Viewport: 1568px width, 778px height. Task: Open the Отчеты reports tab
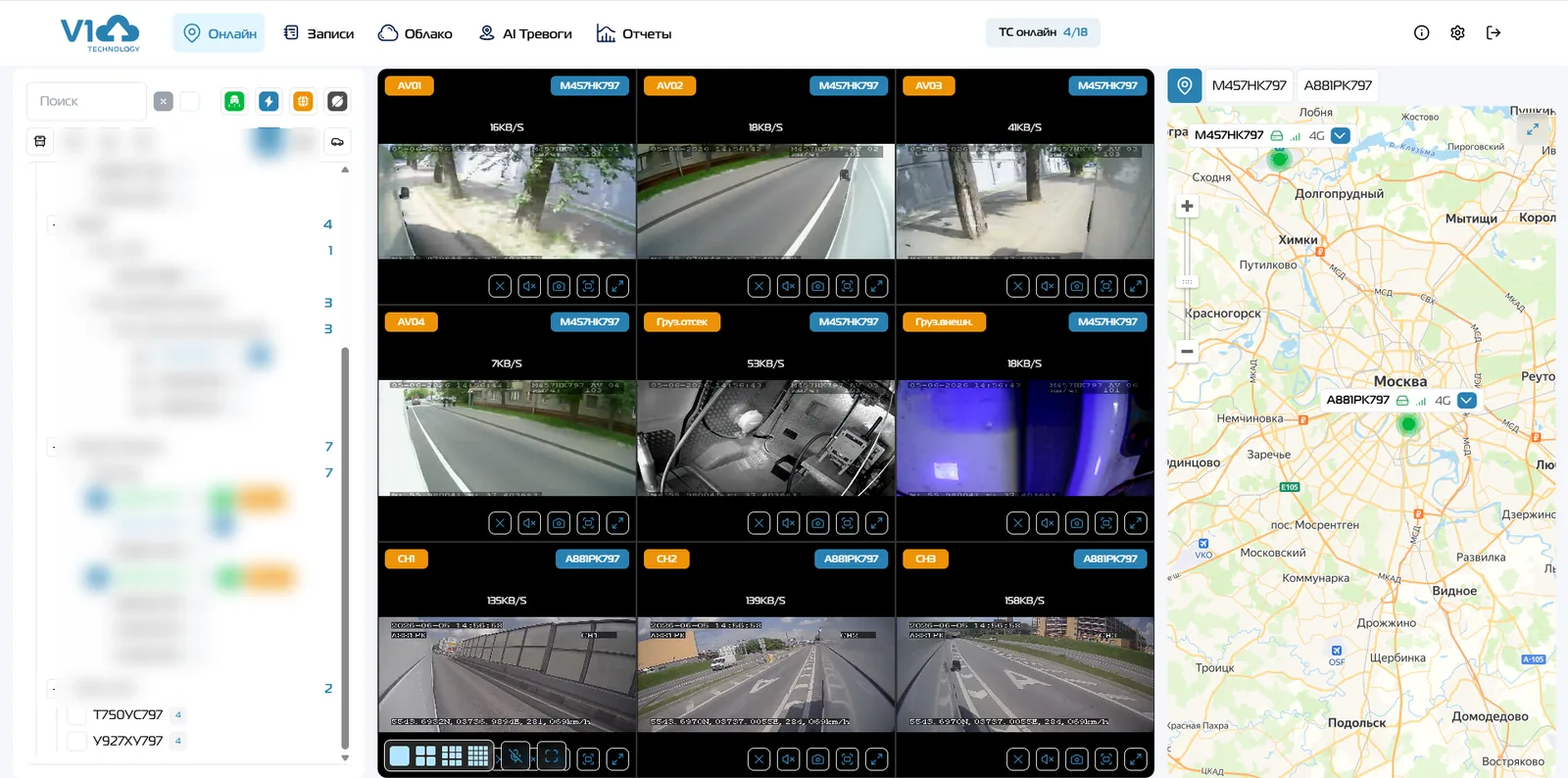click(634, 33)
